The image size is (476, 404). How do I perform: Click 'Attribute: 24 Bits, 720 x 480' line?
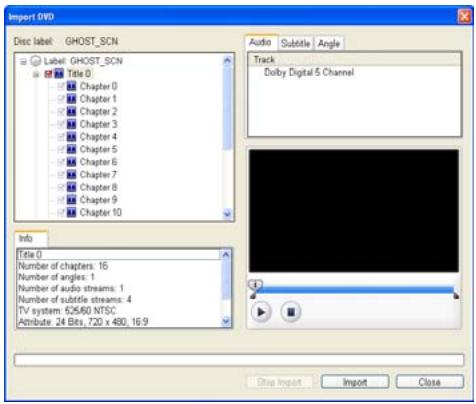[x=83, y=322]
